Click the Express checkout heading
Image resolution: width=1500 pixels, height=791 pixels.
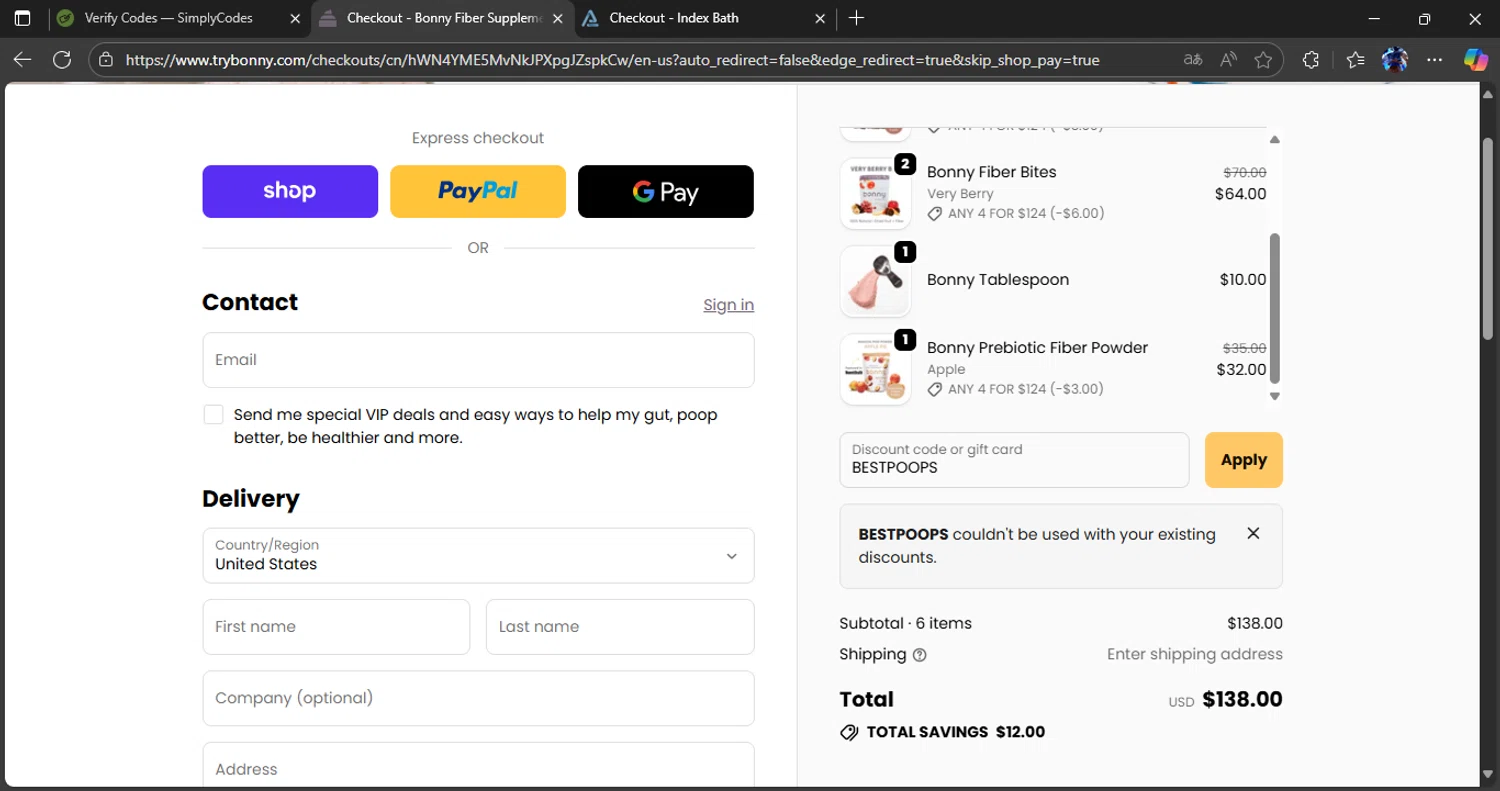click(x=478, y=138)
